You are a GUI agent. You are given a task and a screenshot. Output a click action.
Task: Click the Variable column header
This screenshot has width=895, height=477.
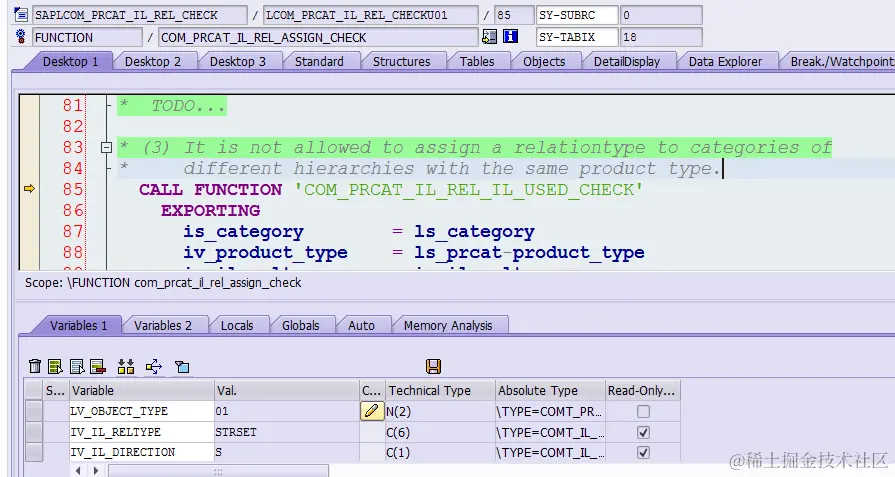click(x=142, y=390)
